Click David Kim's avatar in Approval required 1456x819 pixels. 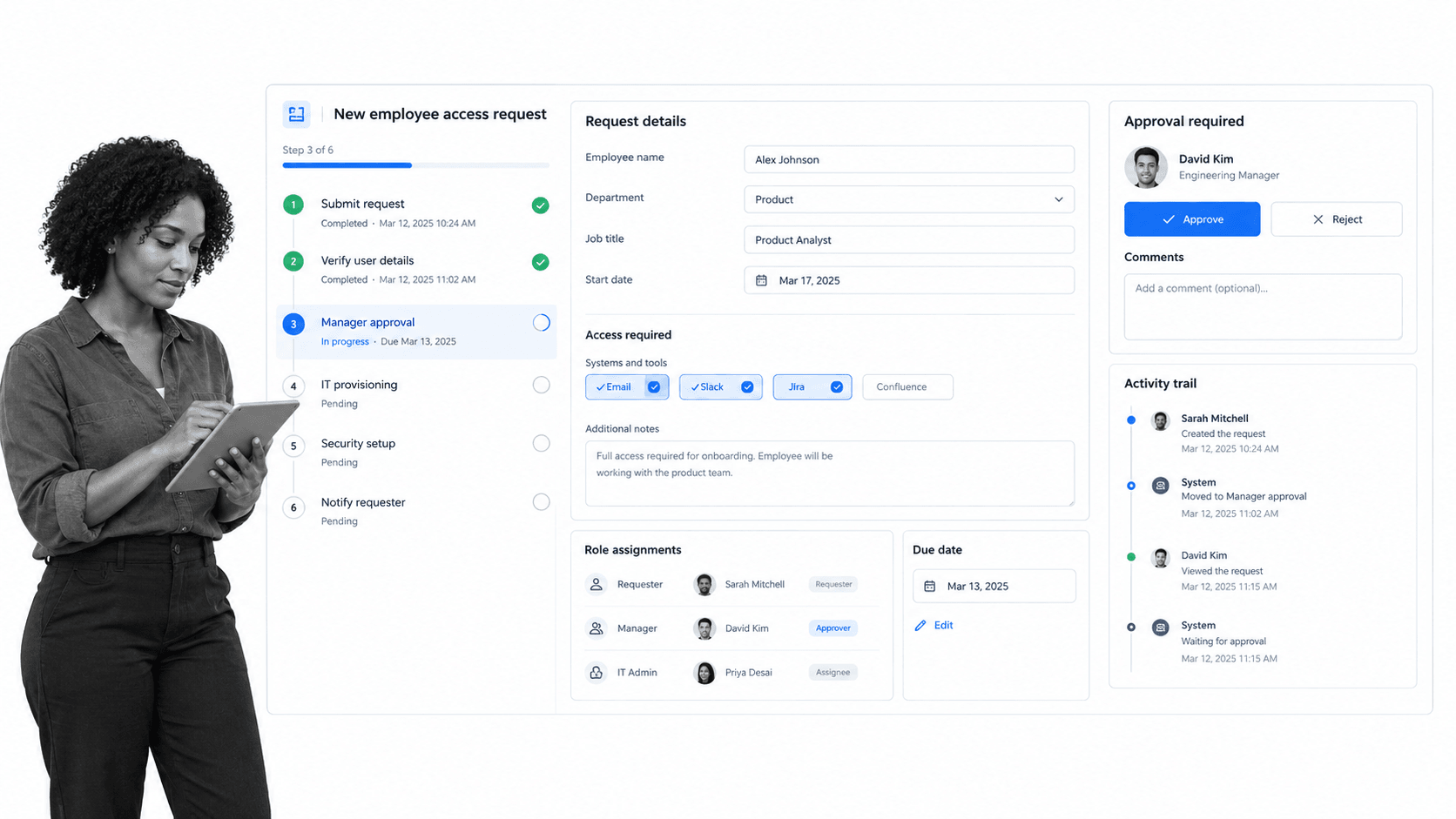click(1146, 167)
